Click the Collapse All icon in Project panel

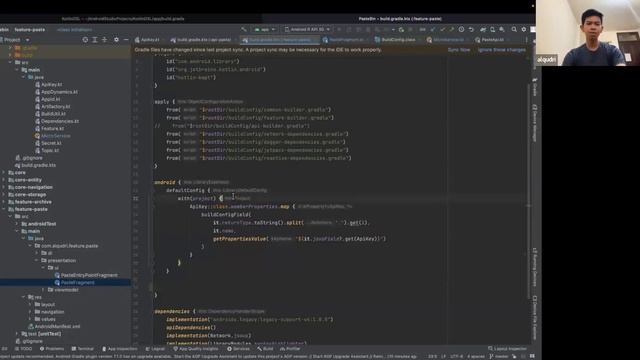[x=104, y=40]
